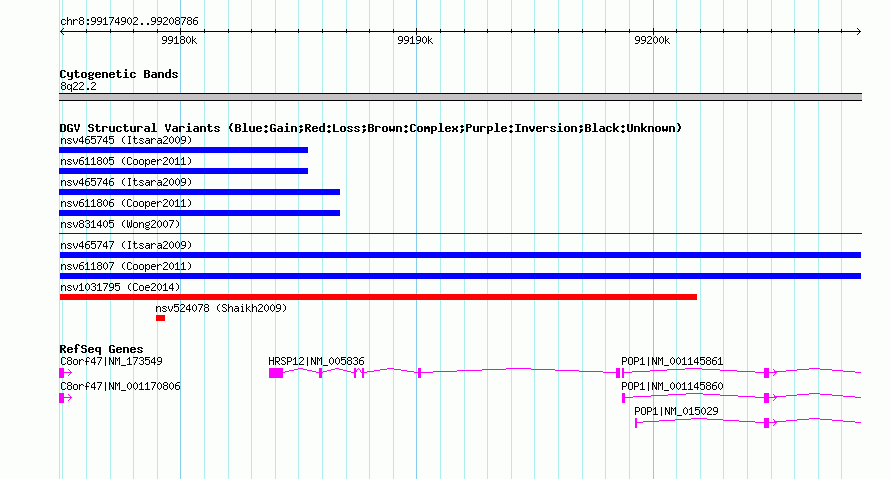This screenshot has height=479, width=890.
Task: Select the large HRSP12 first exon block
Action: click(276, 373)
